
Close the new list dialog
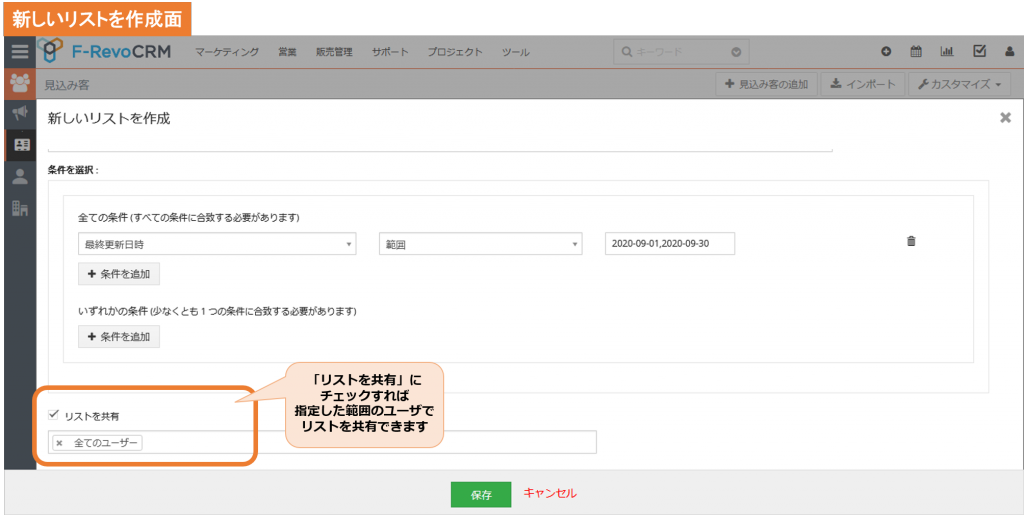1005,117
